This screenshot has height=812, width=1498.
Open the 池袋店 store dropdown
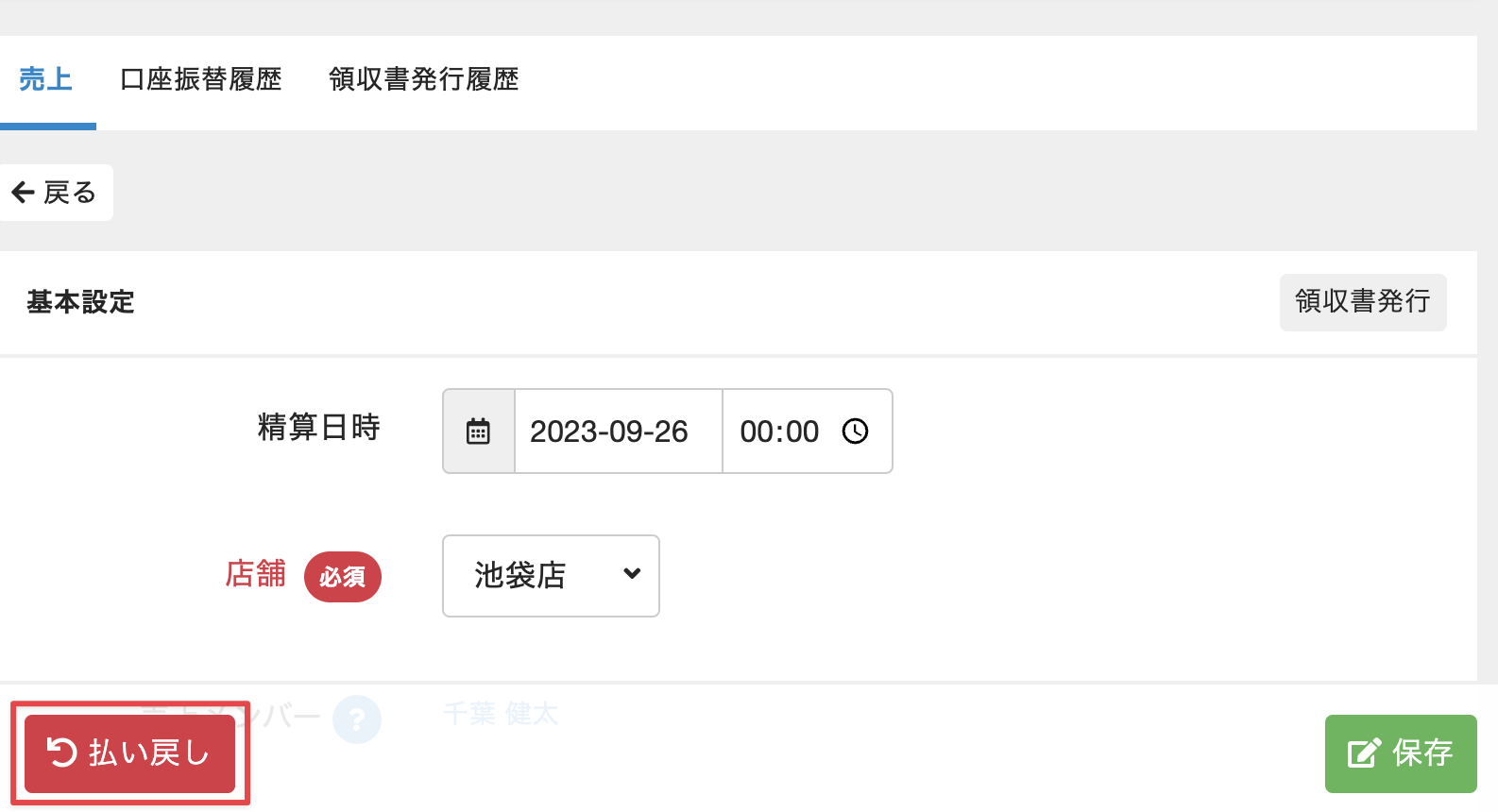click(550, 575)
